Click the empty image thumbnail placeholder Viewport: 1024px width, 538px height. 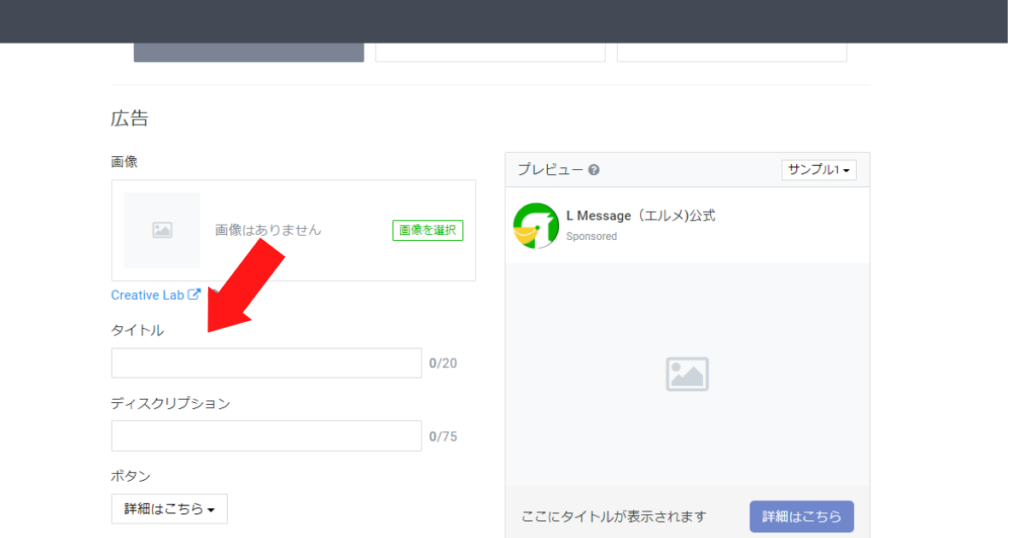(162, 230)
